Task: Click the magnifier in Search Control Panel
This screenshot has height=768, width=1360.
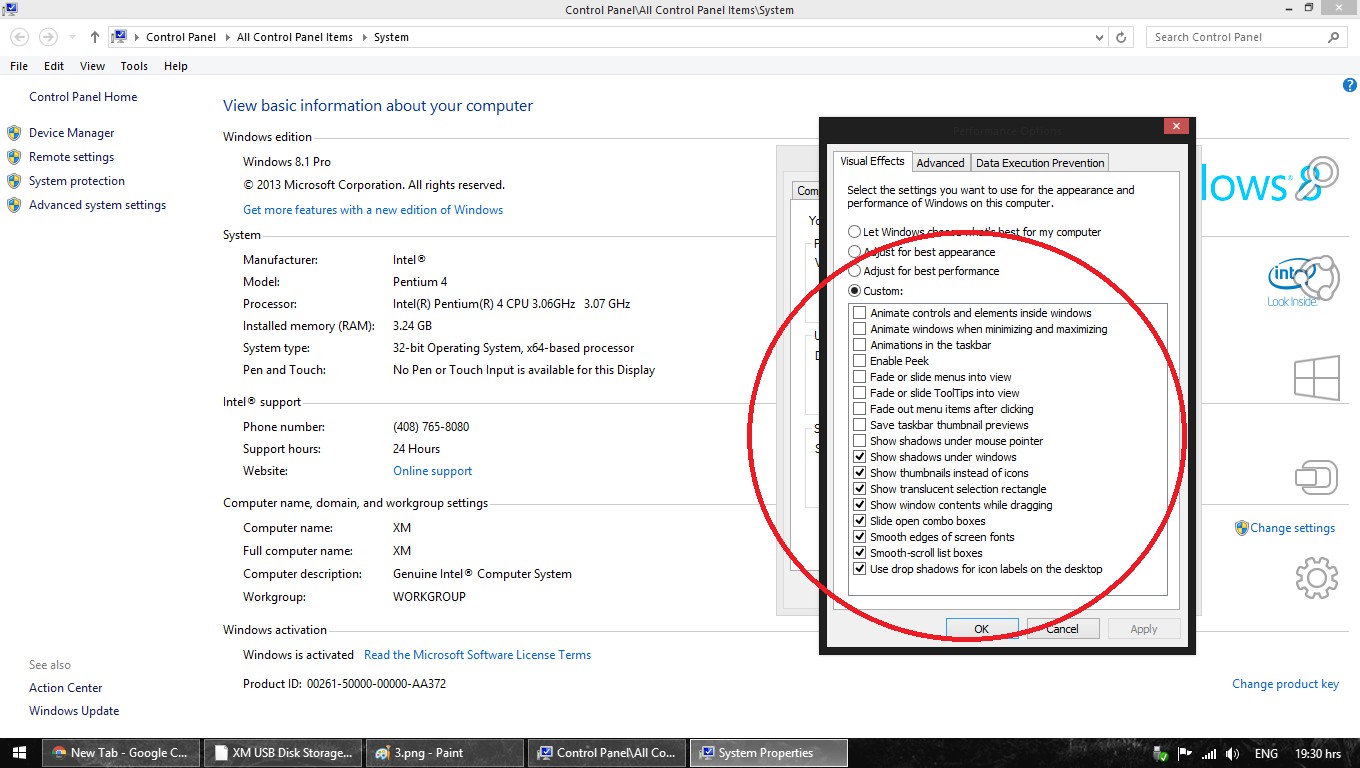Action: tap(1333, 37)
